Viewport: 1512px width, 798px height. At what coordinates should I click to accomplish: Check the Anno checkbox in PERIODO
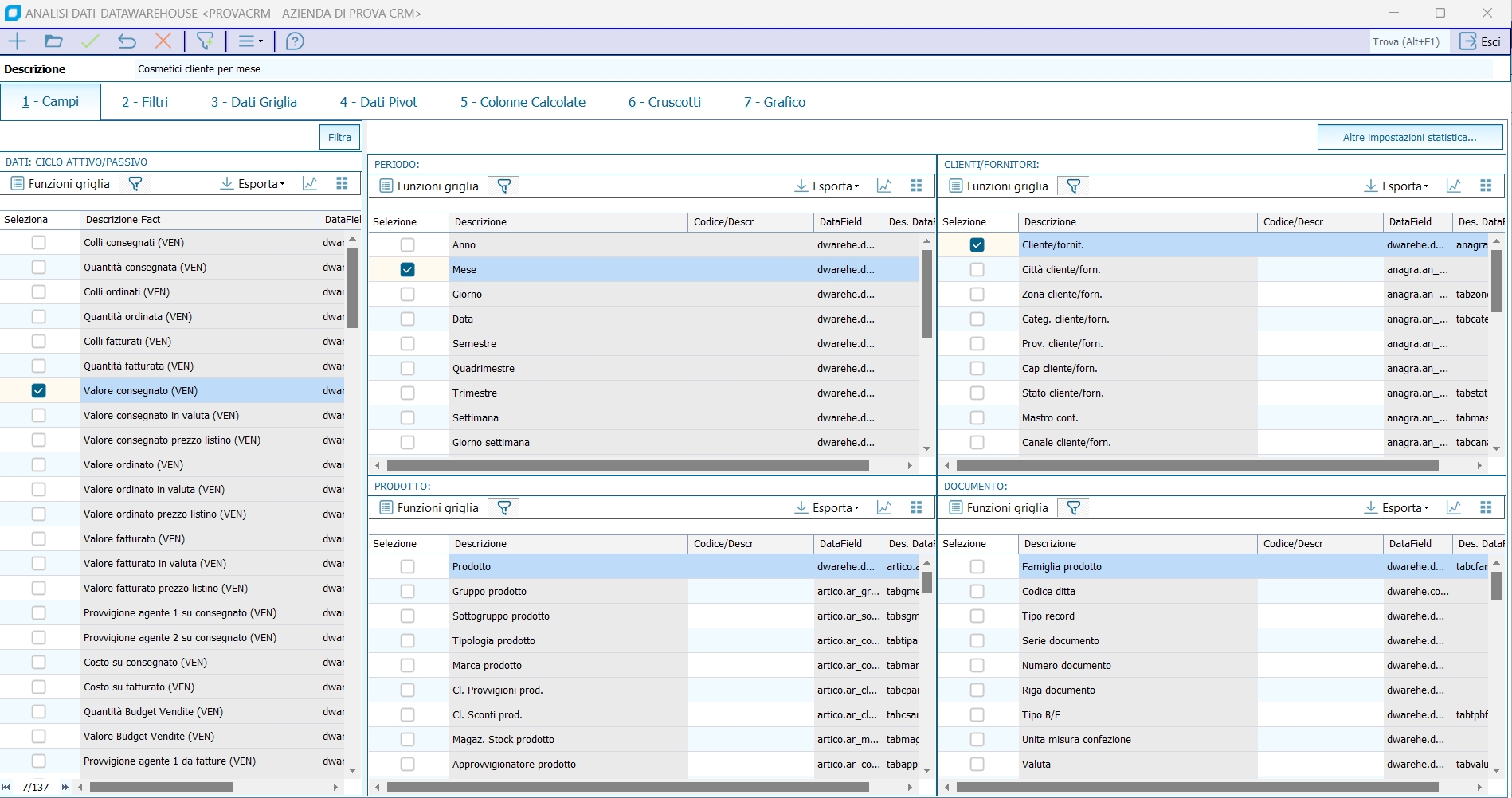point(407,245)
